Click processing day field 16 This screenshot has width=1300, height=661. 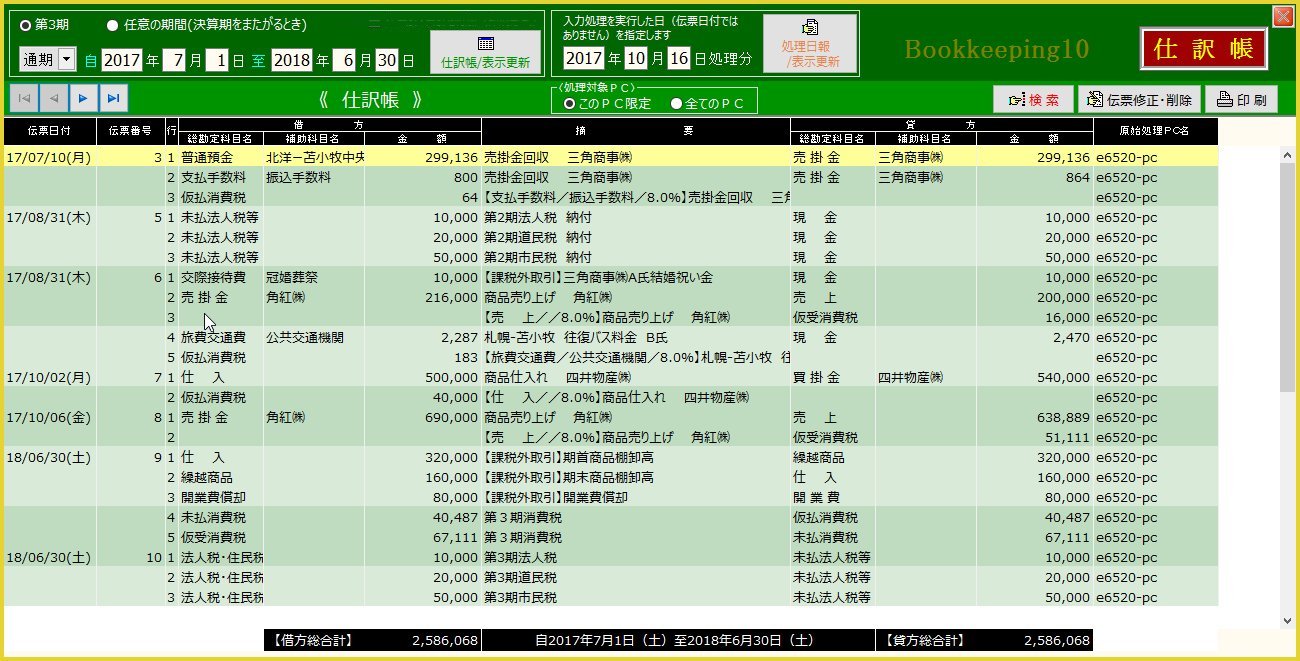pyautogui.click(x=679, y=58)
